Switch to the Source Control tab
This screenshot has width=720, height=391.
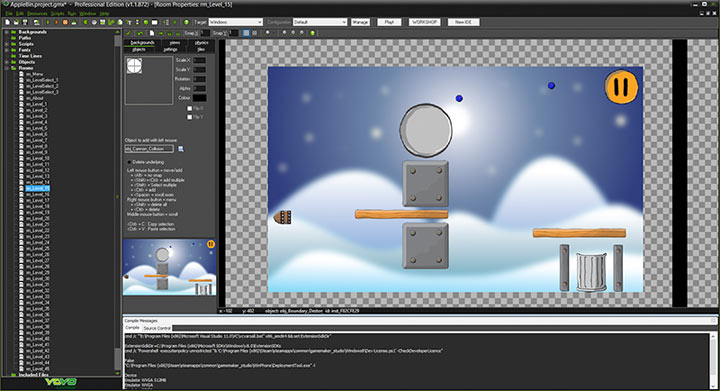(157, 328)
